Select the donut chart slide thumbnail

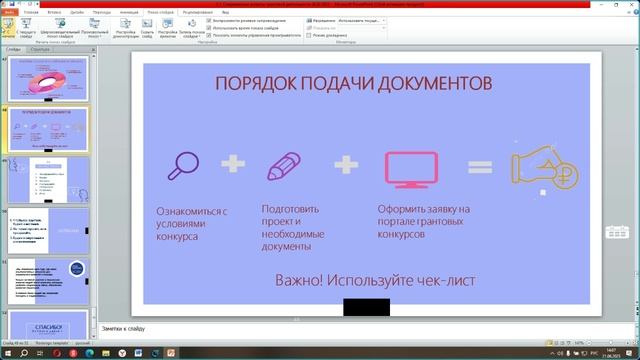coord(48,79)
